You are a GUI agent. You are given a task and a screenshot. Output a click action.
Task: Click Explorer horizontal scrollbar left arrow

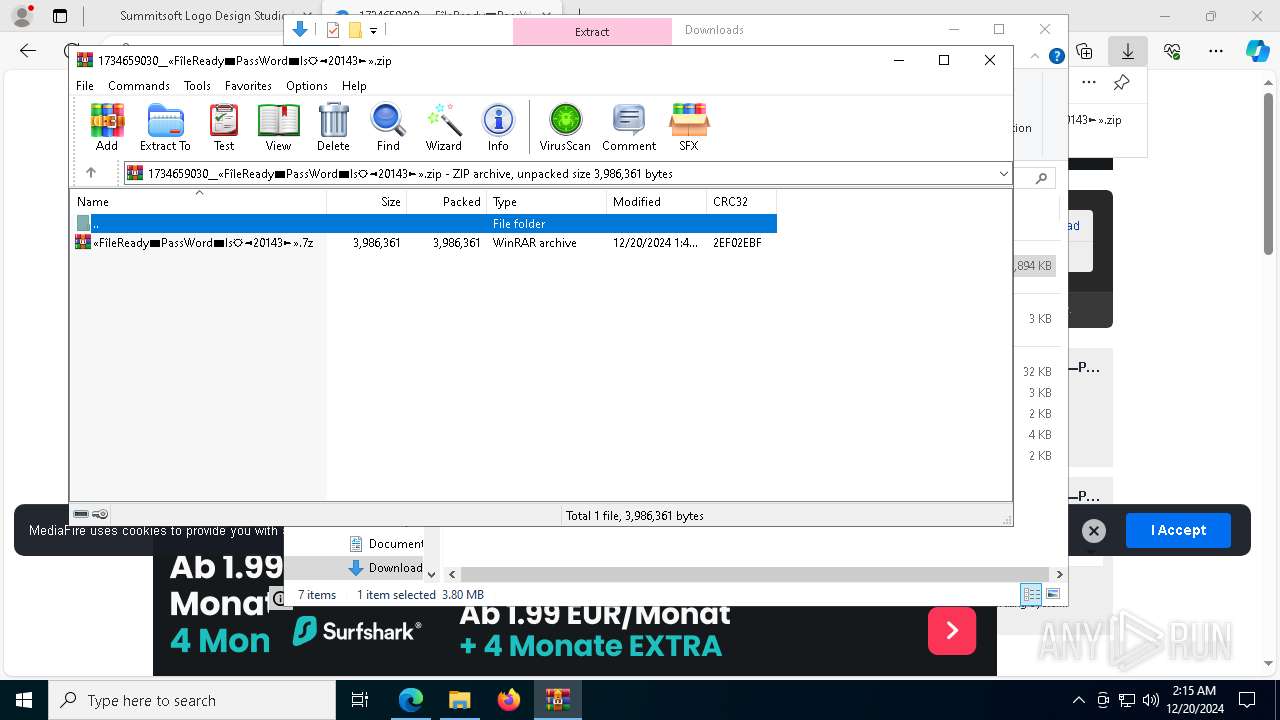452,574
